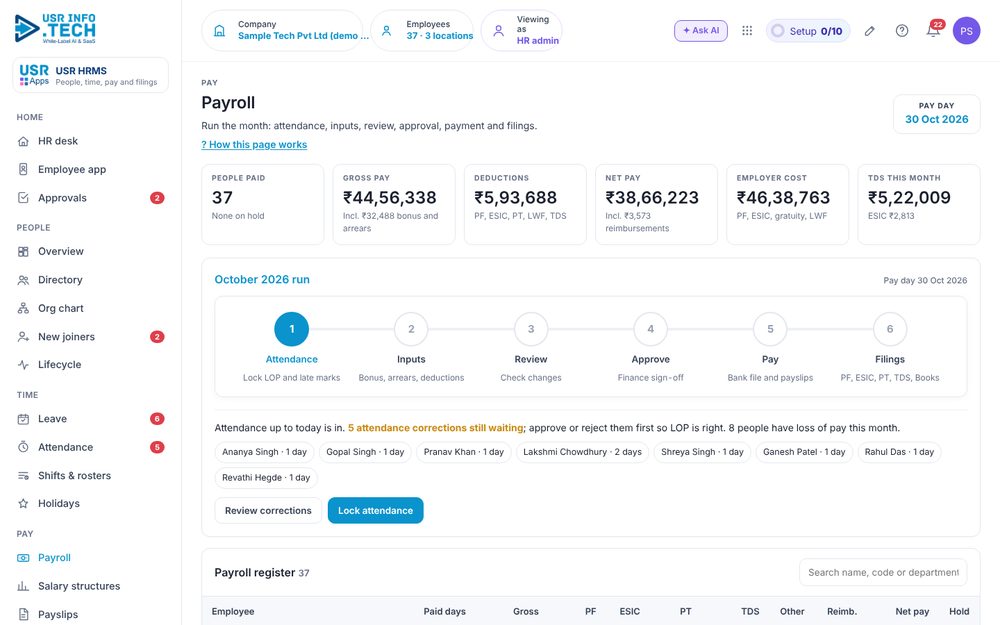The image size is (1000, 625).
Task: Select step 5 Pay circle
Action: point(770,329)
